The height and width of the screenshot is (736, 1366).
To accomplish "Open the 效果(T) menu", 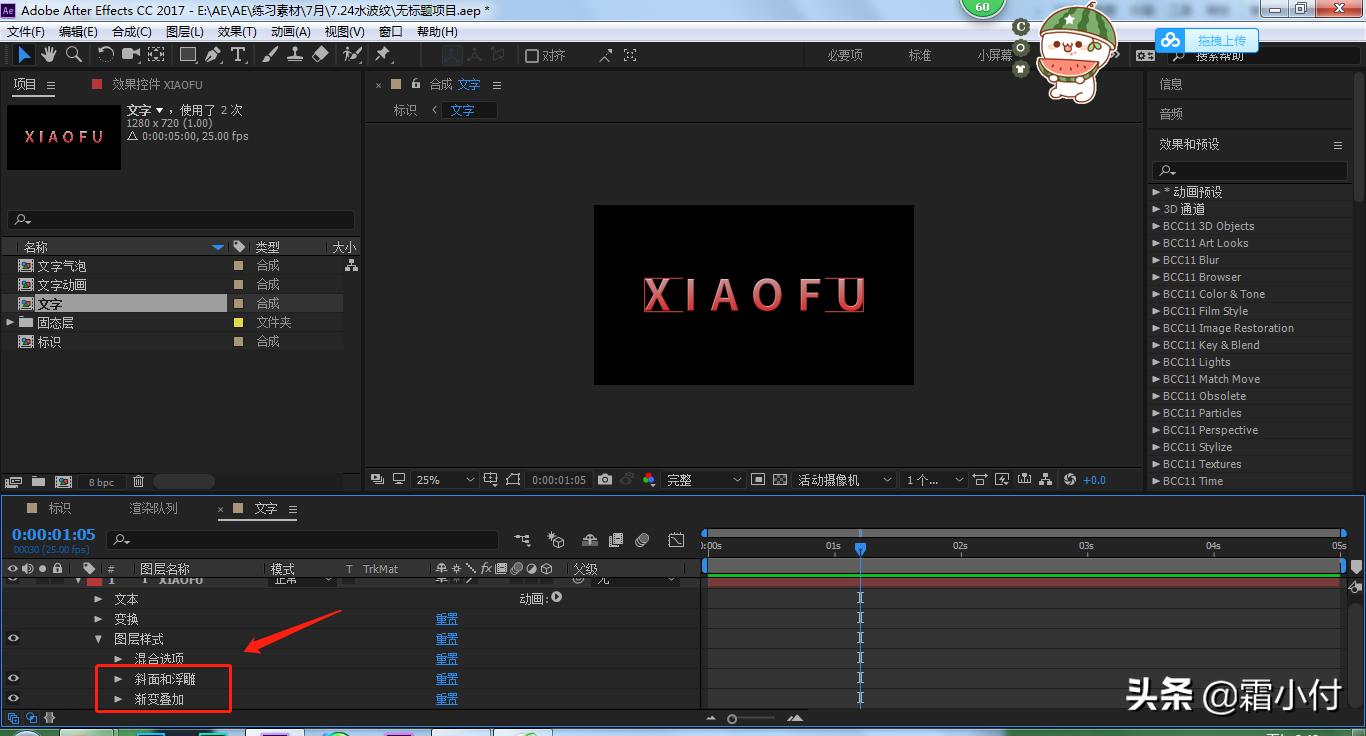I will click(x=237, y=32).
